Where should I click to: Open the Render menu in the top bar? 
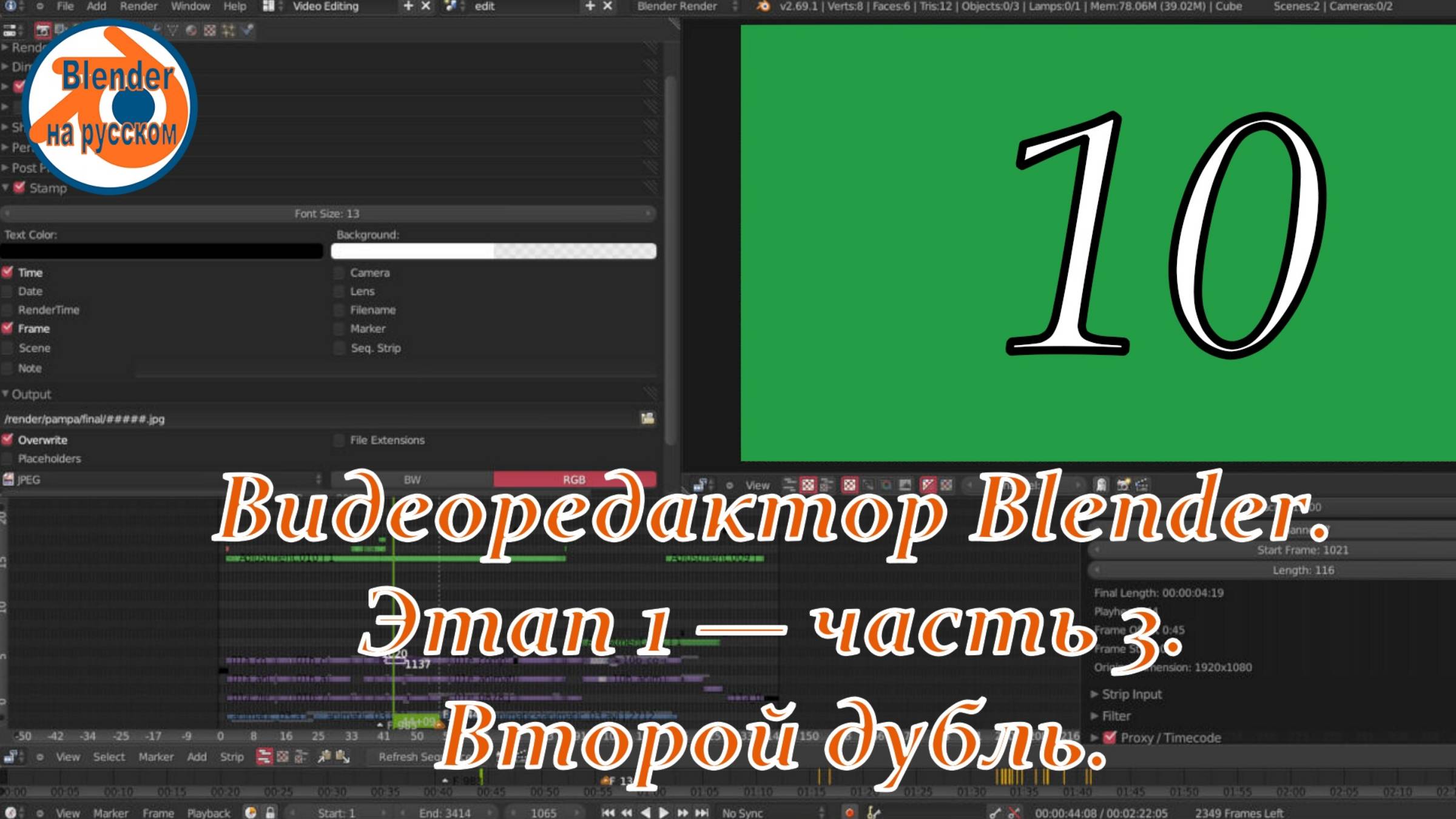click(140, 7)
